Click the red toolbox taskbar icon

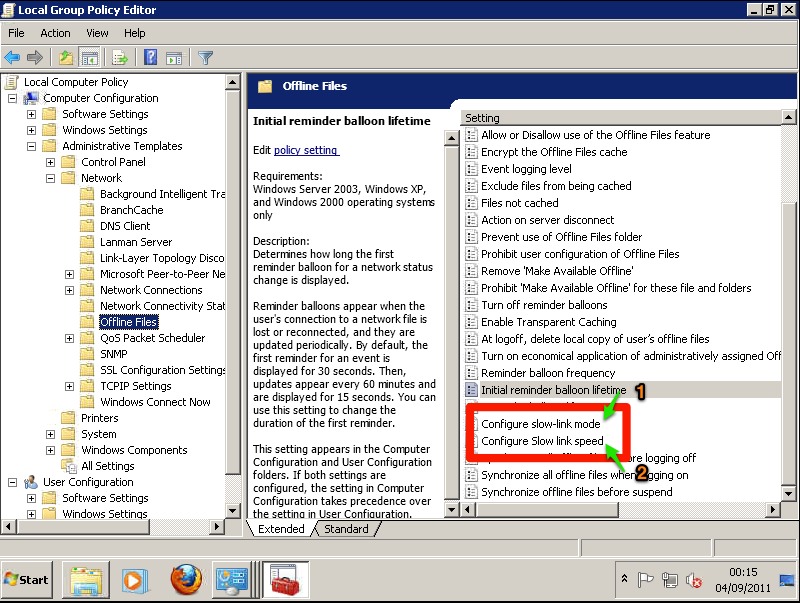285,580
